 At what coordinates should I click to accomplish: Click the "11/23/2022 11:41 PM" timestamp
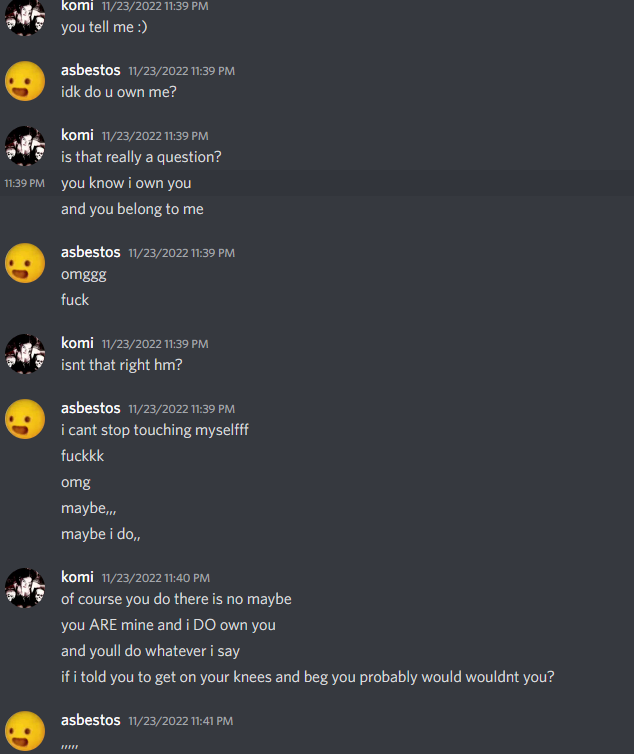coord(181,721)
